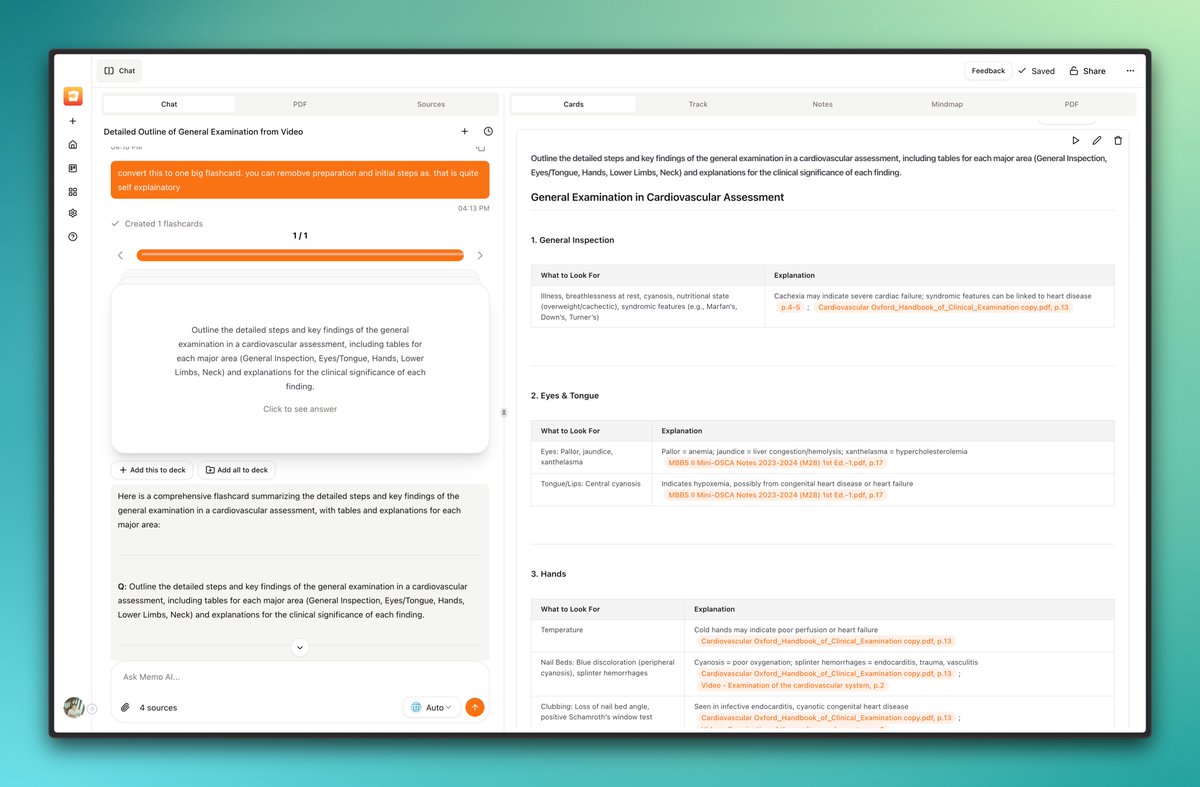Expand the answer with the down chevron button
This screenshot has width=1200, height=787.
coord(300,648)
